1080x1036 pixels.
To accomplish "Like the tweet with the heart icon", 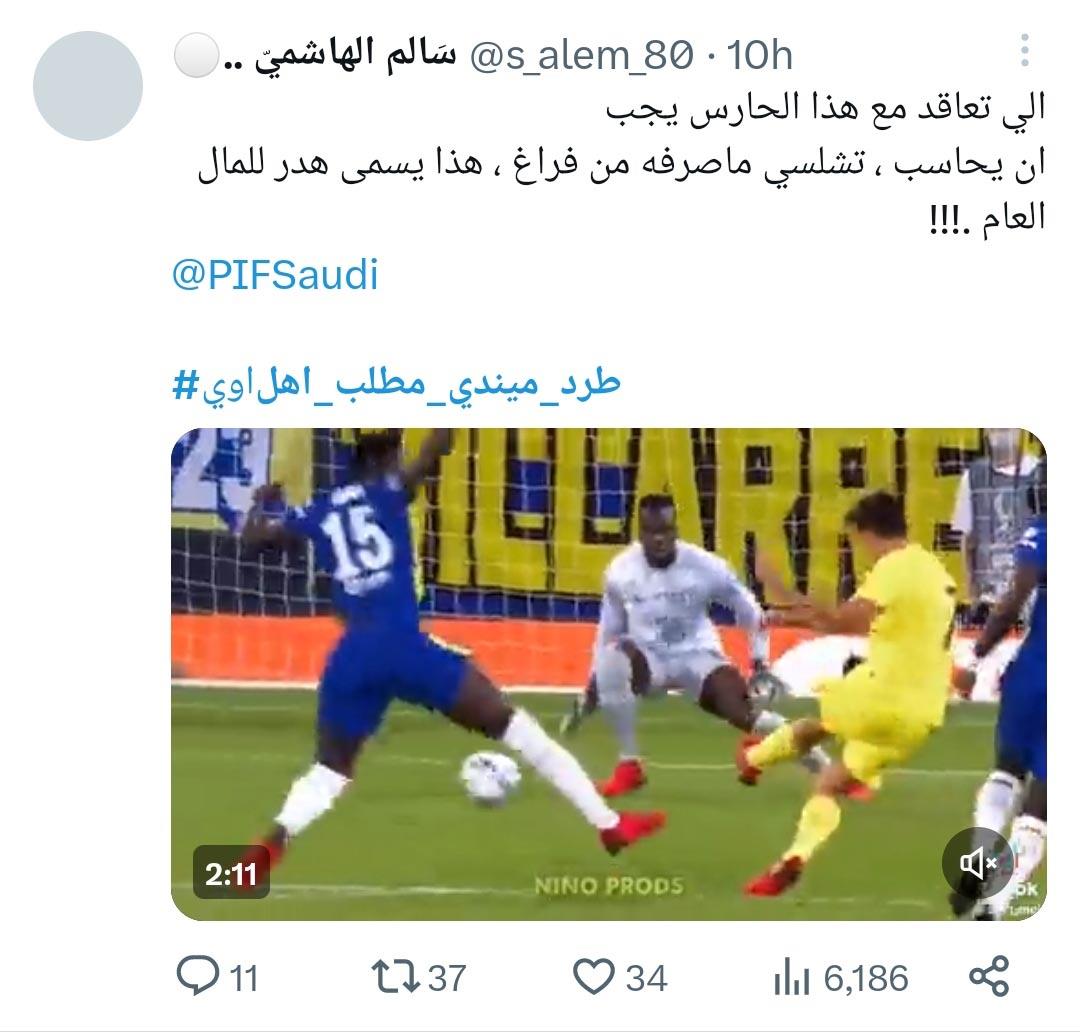I will pyautogui.click(x=594, y=977).
